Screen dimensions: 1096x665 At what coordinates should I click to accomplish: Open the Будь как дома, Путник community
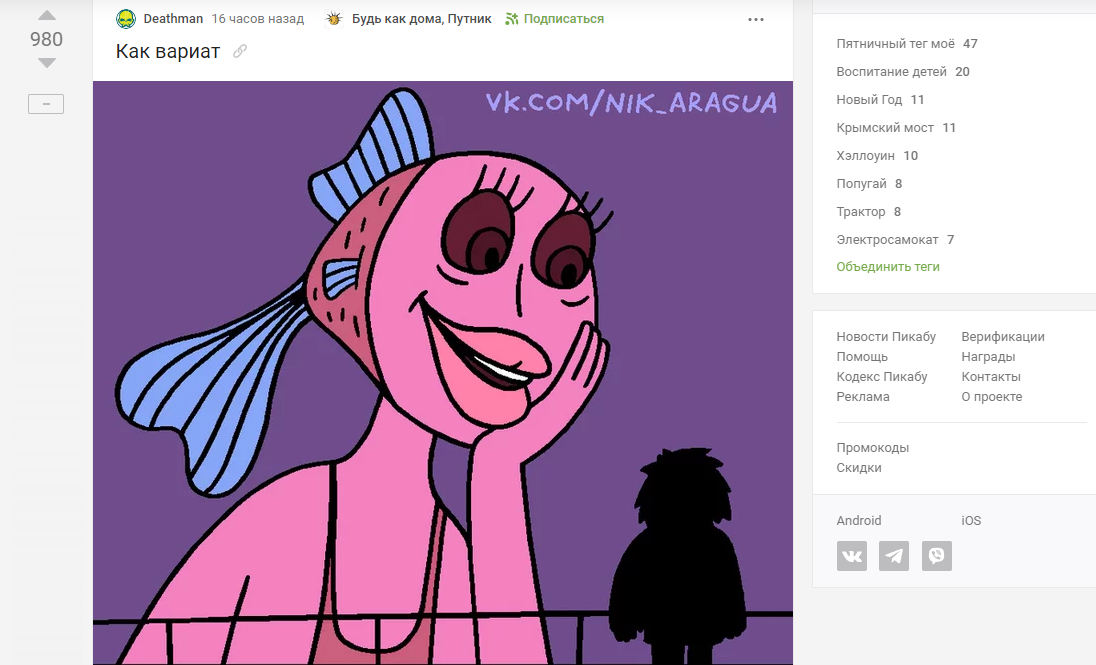pyautogui.click(x=421, y=19)
